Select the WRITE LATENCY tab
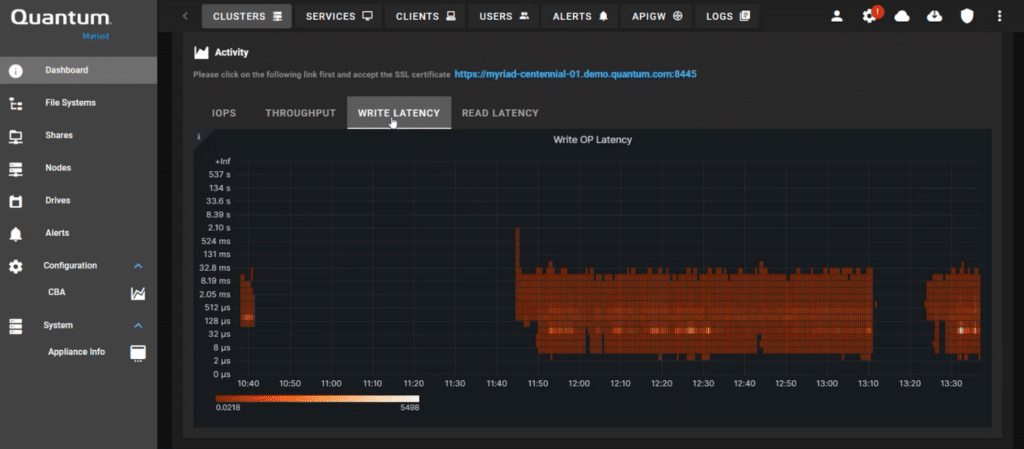Viewport: 1024px width, 449px height. pyautogui.click(x=399, y=113)
